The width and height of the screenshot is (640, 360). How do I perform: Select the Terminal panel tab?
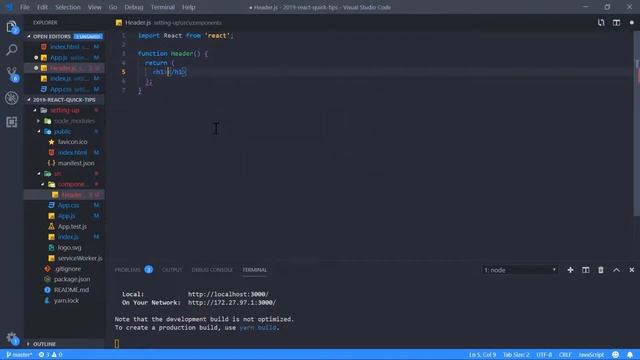pyautogui.click(x=255, y=270)
